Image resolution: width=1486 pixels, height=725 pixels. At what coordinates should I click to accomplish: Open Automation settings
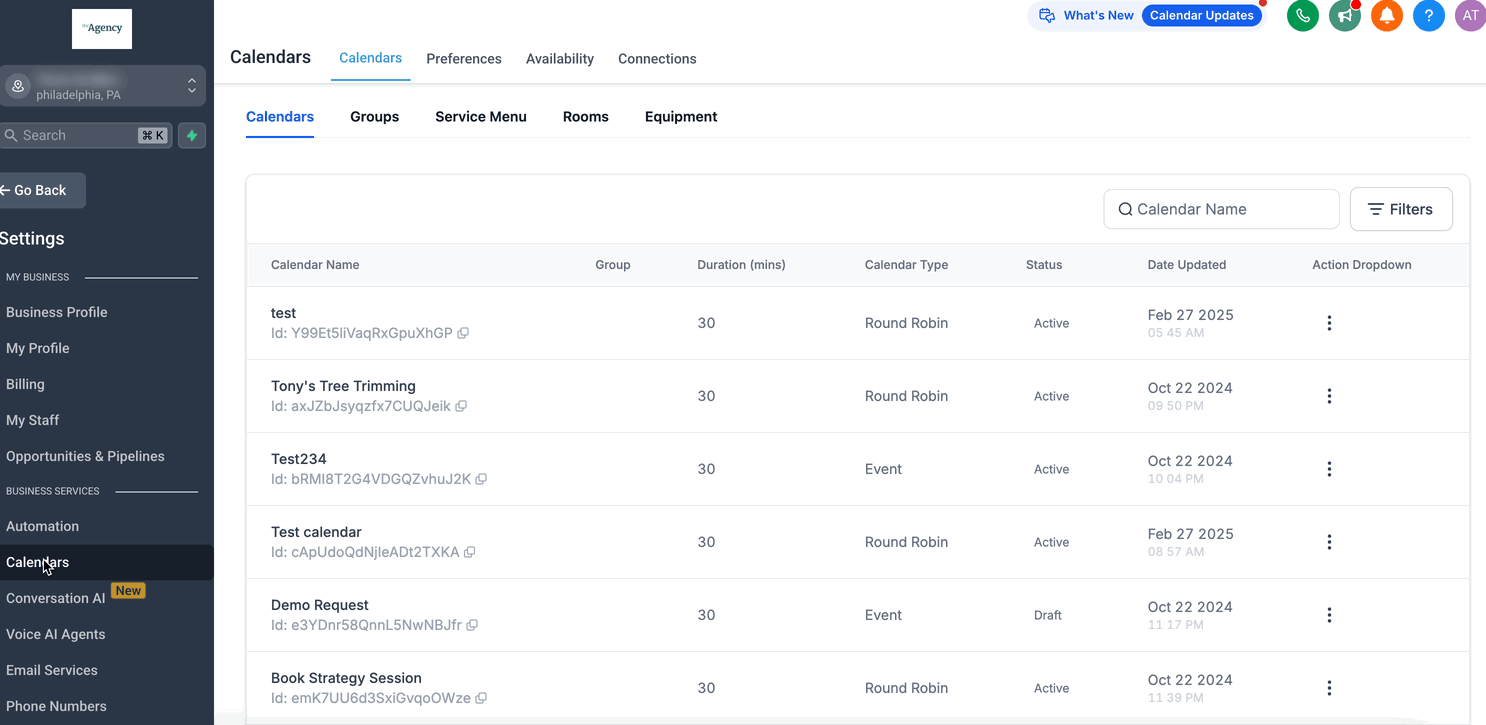click(42, 526)
